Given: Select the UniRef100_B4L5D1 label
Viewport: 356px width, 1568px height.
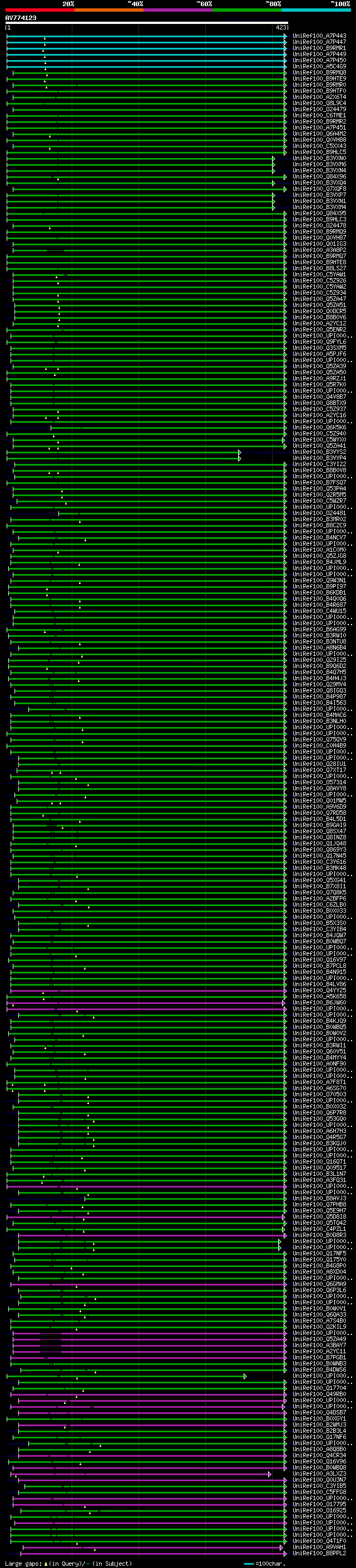Looking at the screenshot, I should [319, 819].
